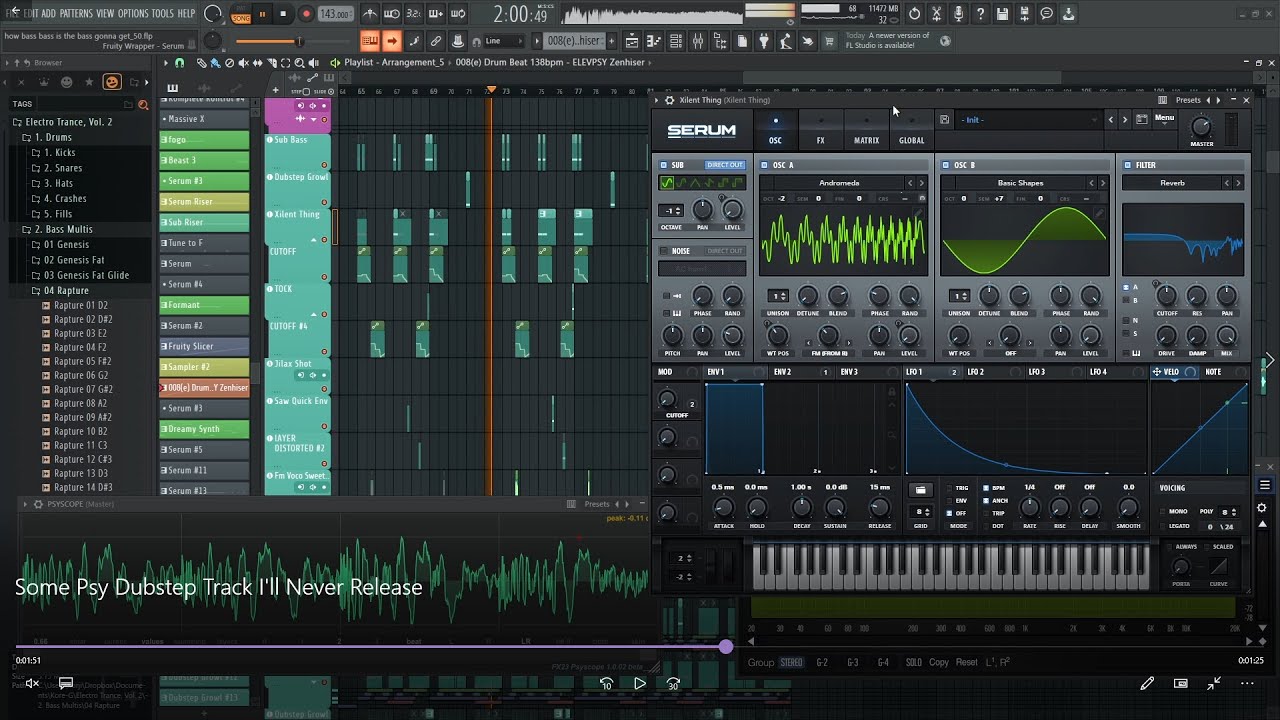Start recording with the record button

pos(306,14)
